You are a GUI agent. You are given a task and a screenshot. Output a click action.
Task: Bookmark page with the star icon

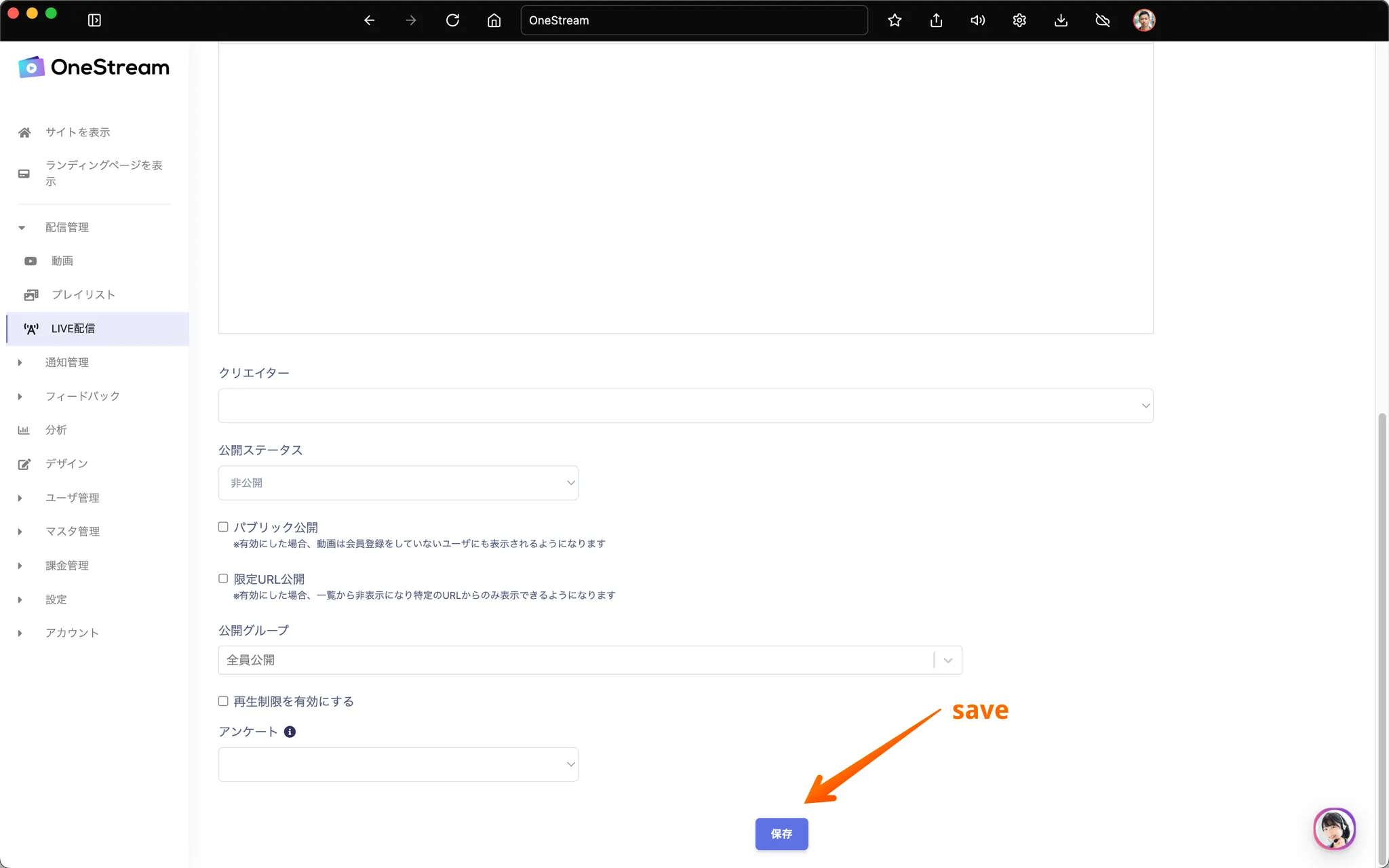[x=895, y=20]
